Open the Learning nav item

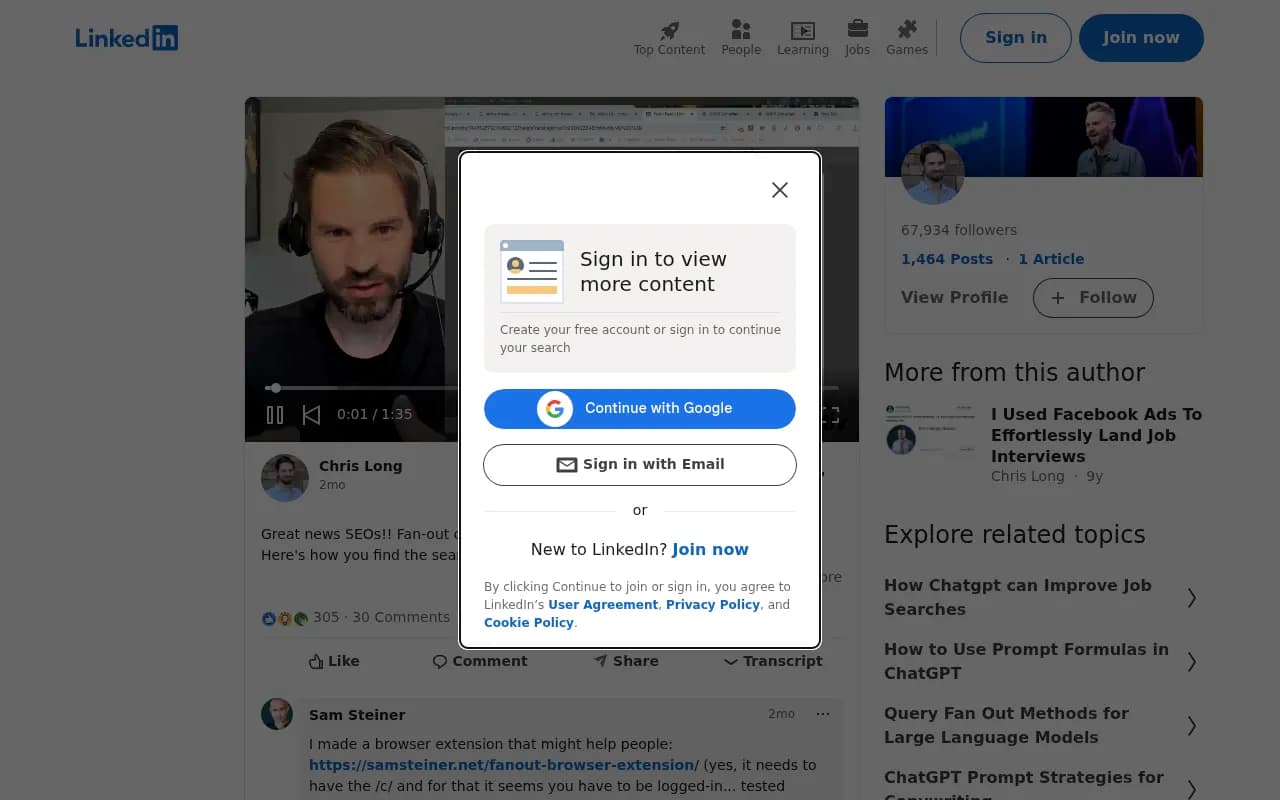pos(803,38)
